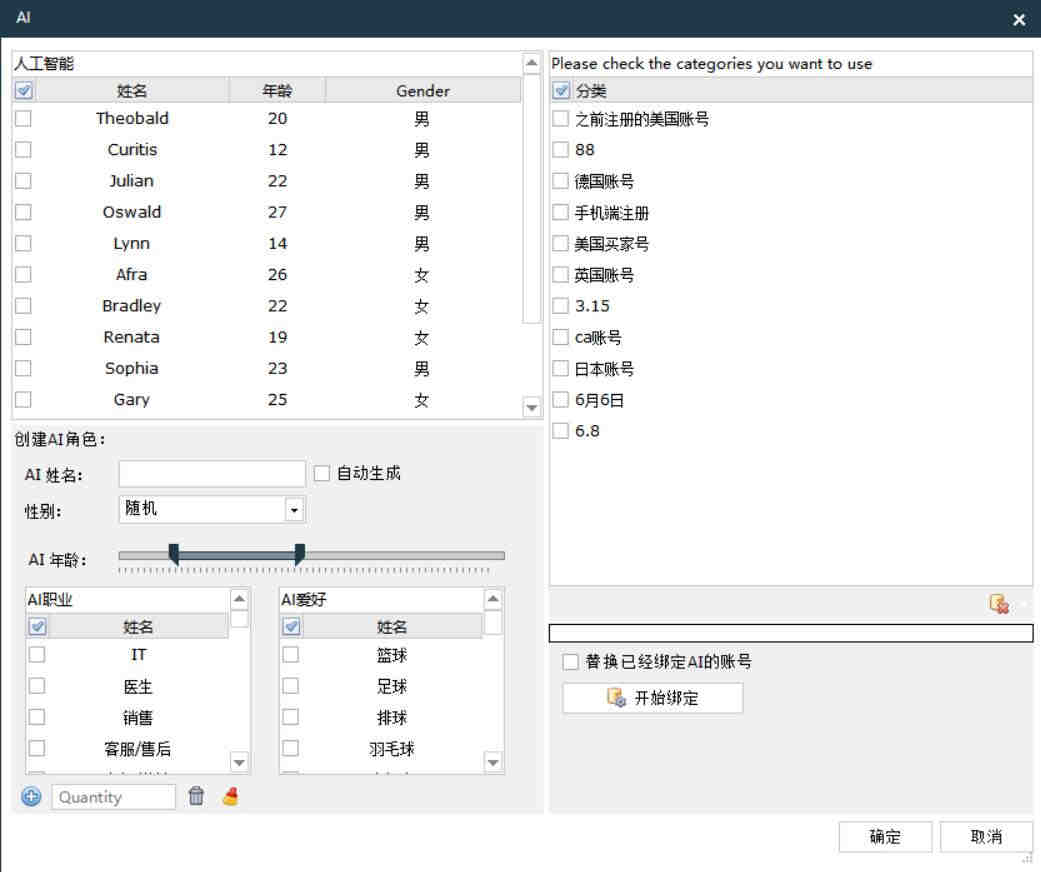Click the trash can delete icon
Viewport: 1041px width, 872px height.
click(x=197, y=797)
